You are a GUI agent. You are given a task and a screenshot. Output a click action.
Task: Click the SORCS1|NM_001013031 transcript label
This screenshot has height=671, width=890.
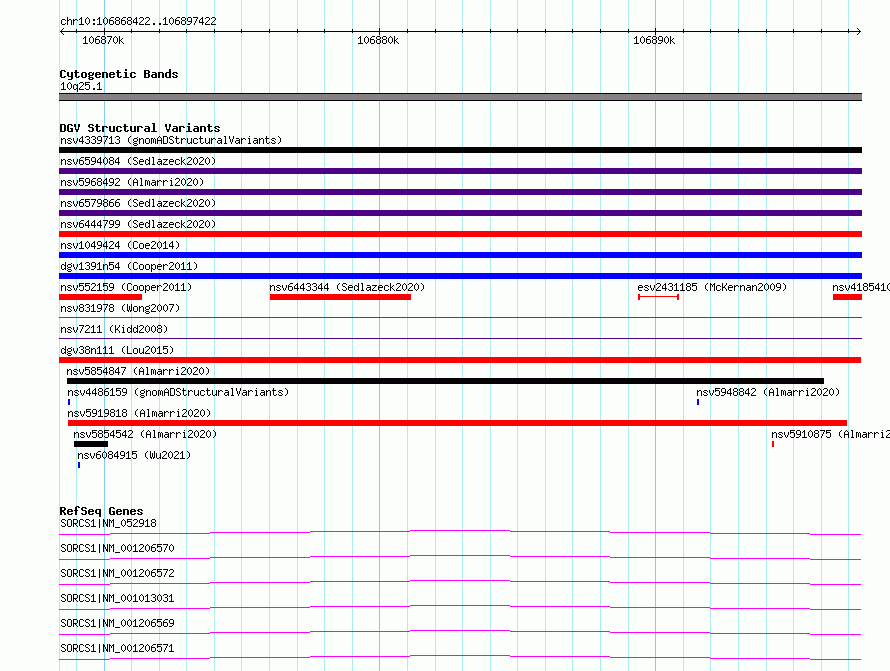pyautogui.click(x=117, y=598)
